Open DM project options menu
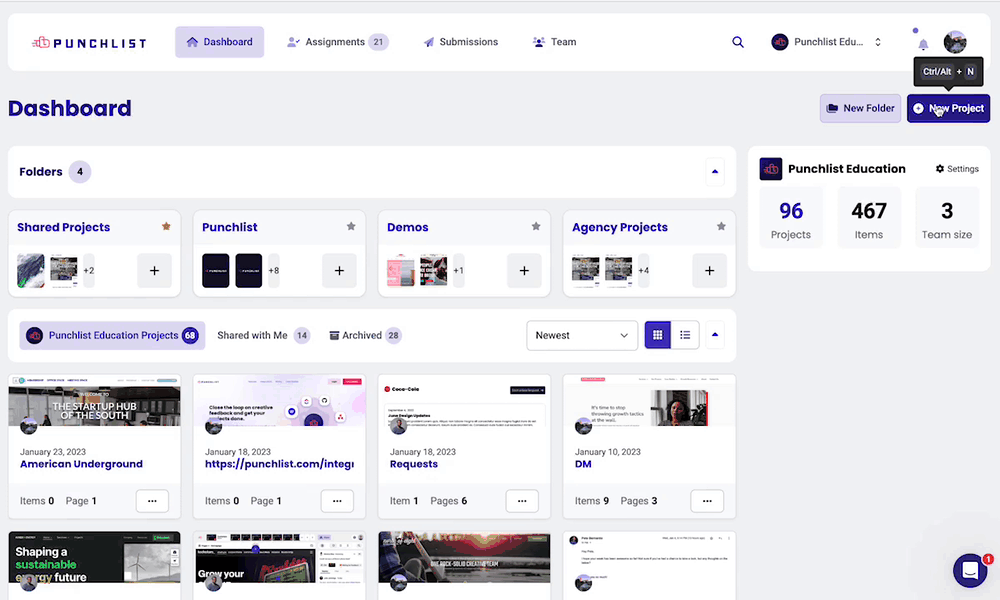Image resolution: width=1000 pixels, height=600 pixels. (x=707, y=501)
